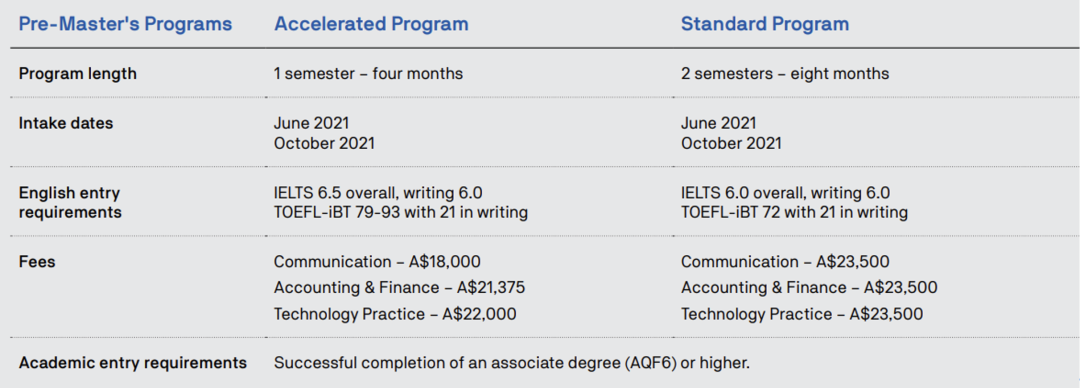
Task: Click the Fees row label
Action: click(x=37, y=262)
